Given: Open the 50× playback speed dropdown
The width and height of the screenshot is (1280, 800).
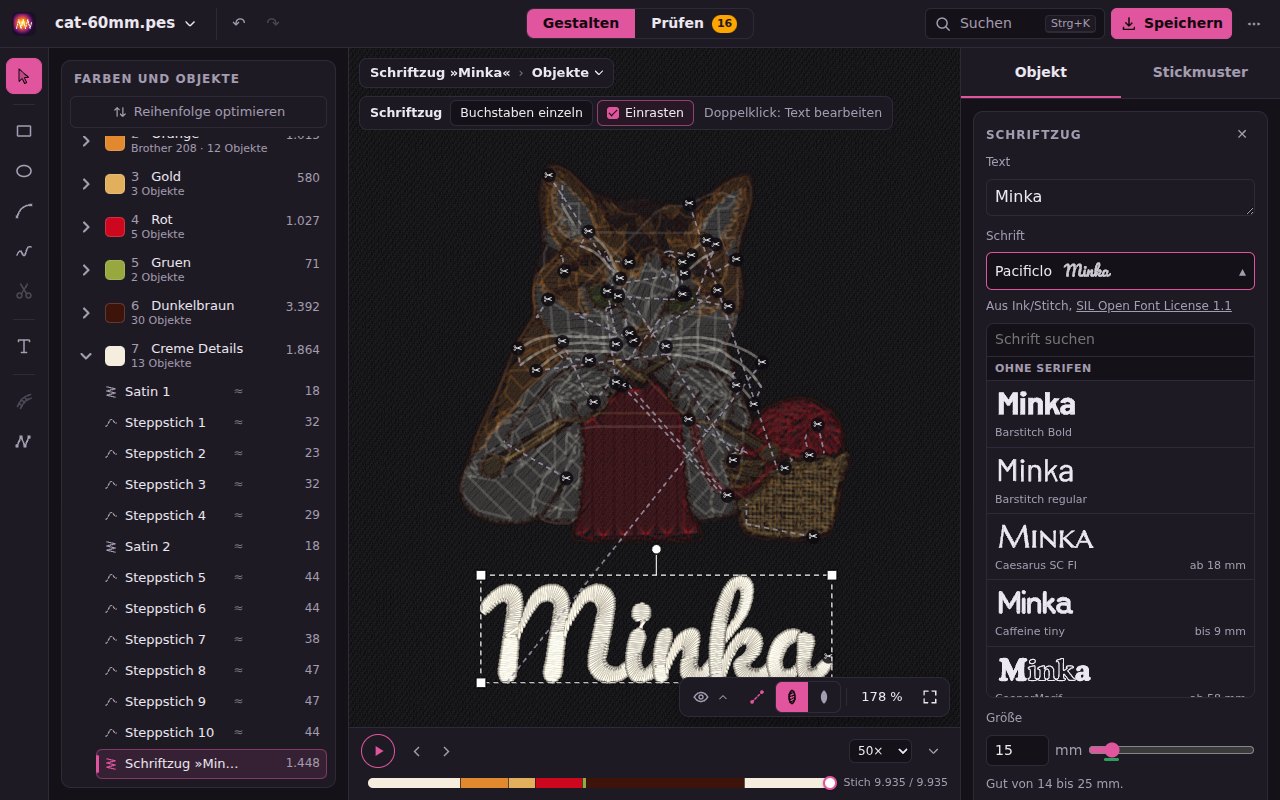Looking at the screenshot, I should pos(880,751).
